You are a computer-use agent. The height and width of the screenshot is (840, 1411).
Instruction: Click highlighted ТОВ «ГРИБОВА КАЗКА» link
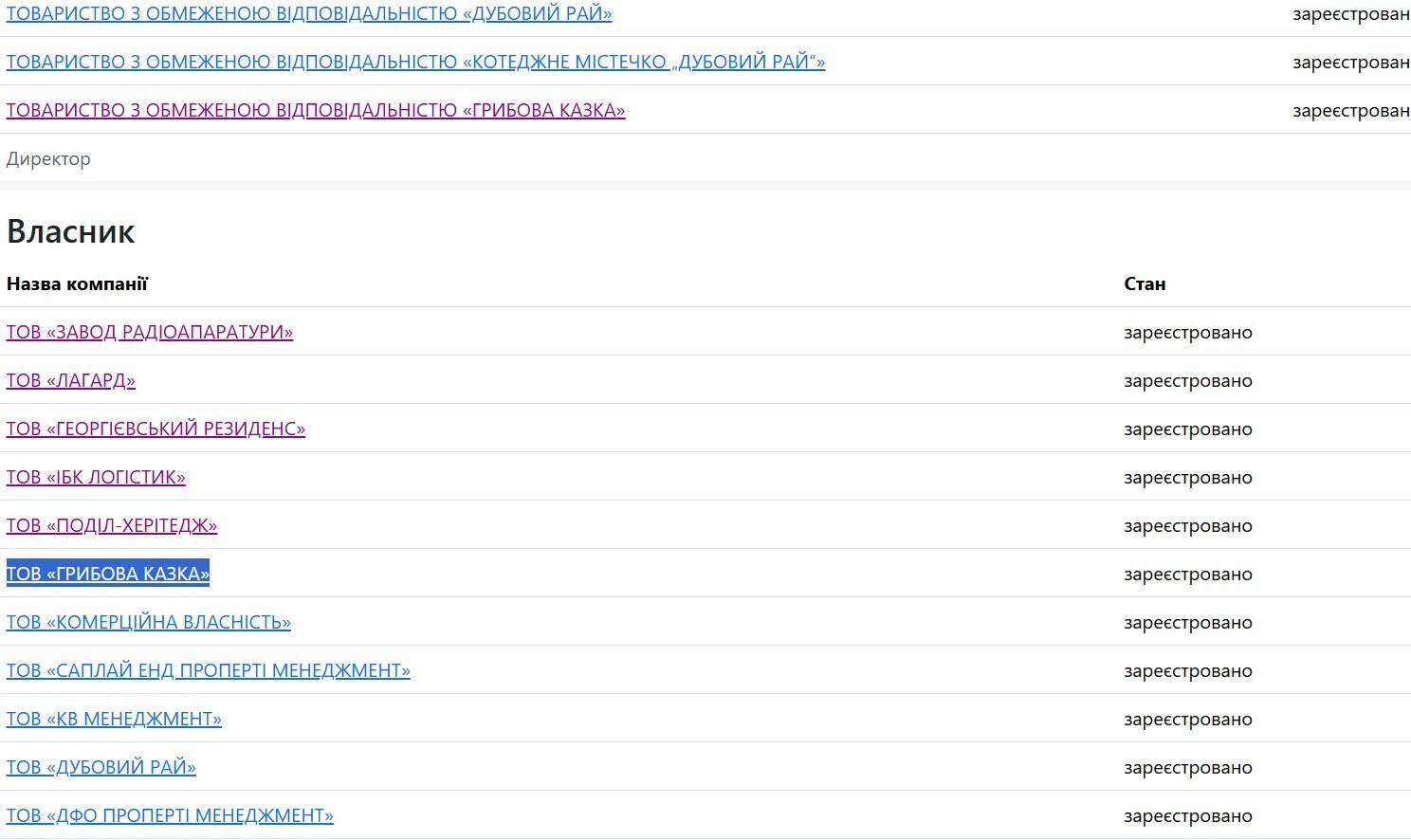[108, 574]
